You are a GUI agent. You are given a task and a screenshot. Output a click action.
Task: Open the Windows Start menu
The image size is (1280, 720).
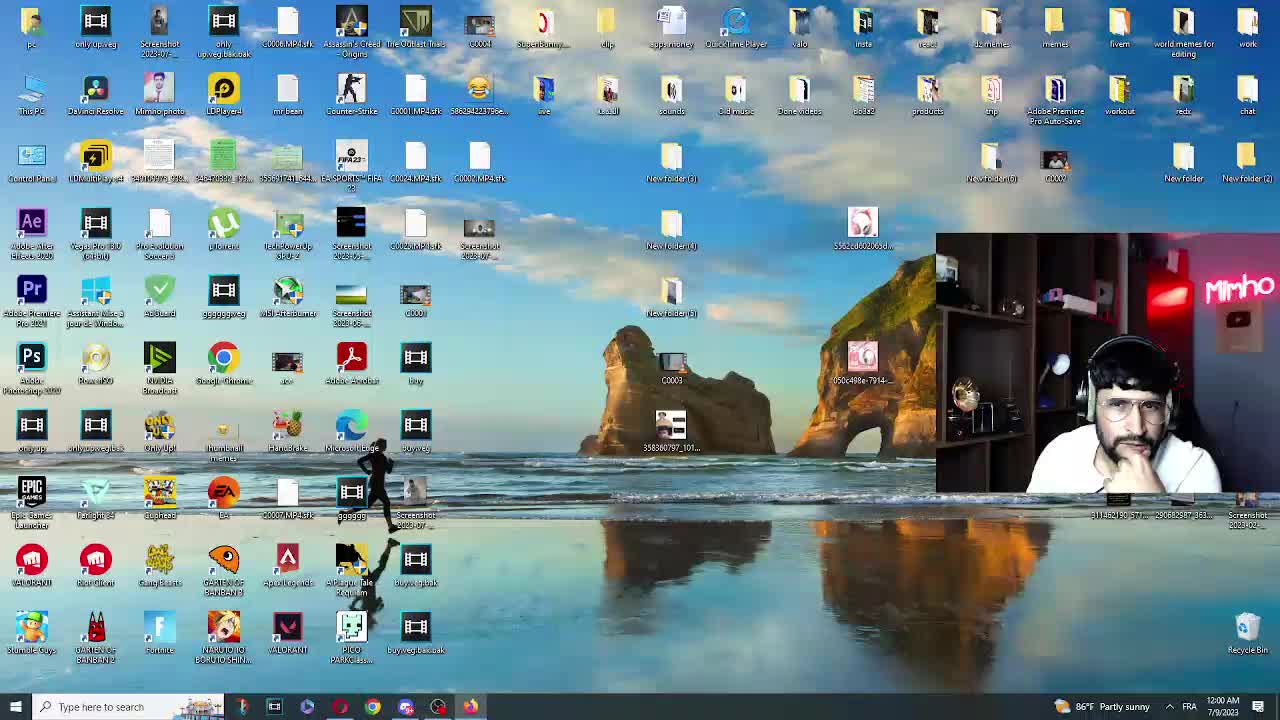[15, 707]
